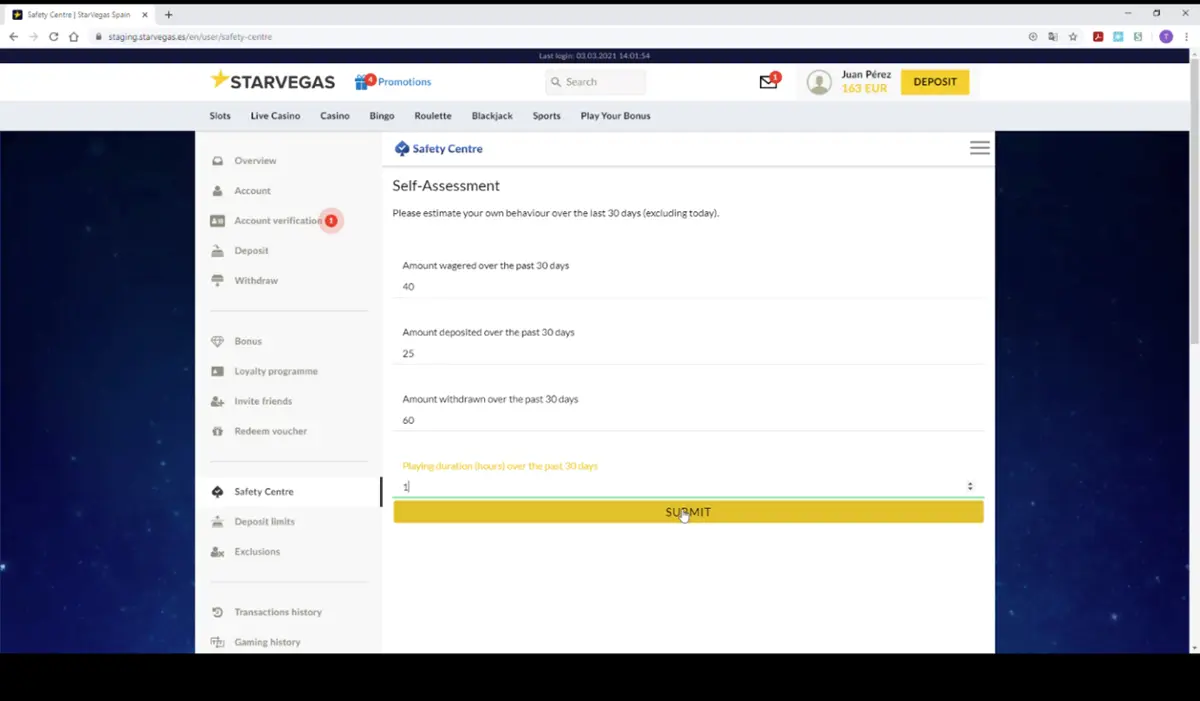Bookmark this page with star icon

pyautogui.click(x=1073, y=37)
